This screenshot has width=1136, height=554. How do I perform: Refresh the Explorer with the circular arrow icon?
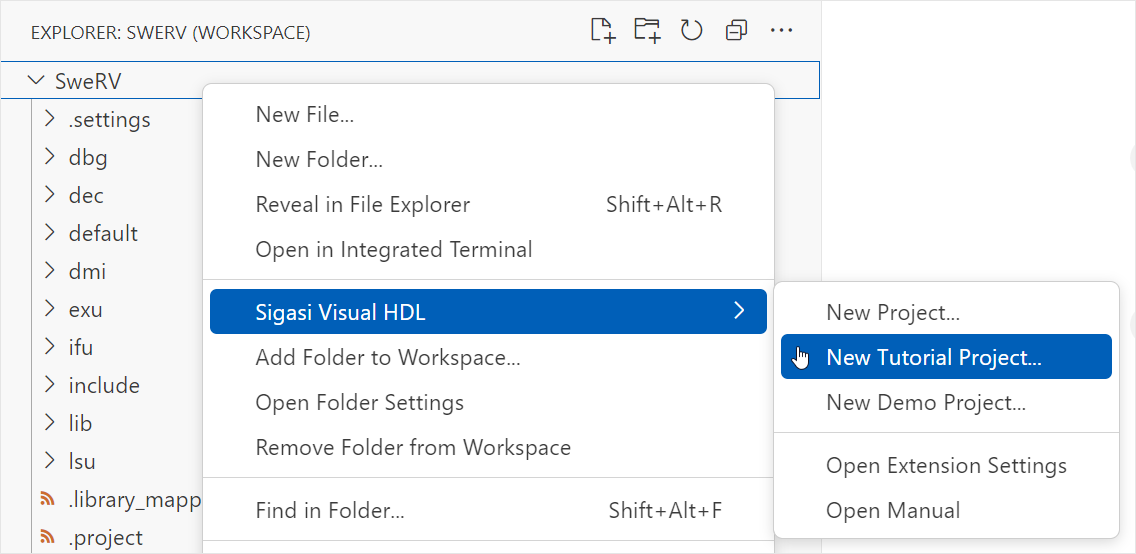[x=692, y=31]
